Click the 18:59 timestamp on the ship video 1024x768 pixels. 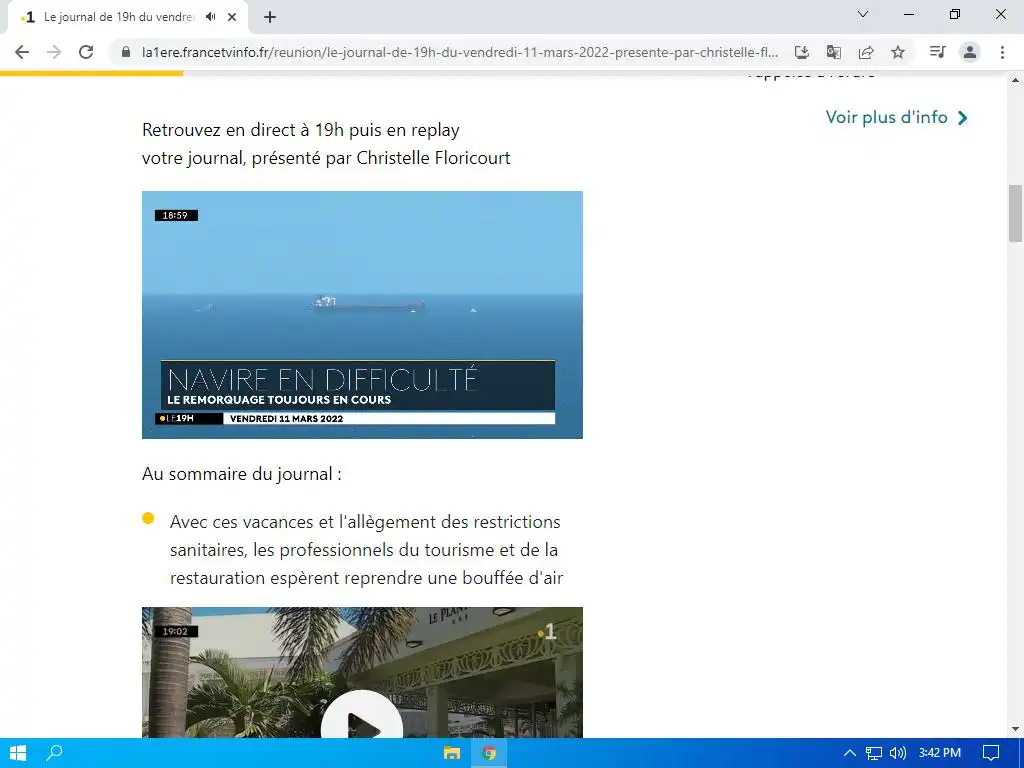click(x=176, y=216)
